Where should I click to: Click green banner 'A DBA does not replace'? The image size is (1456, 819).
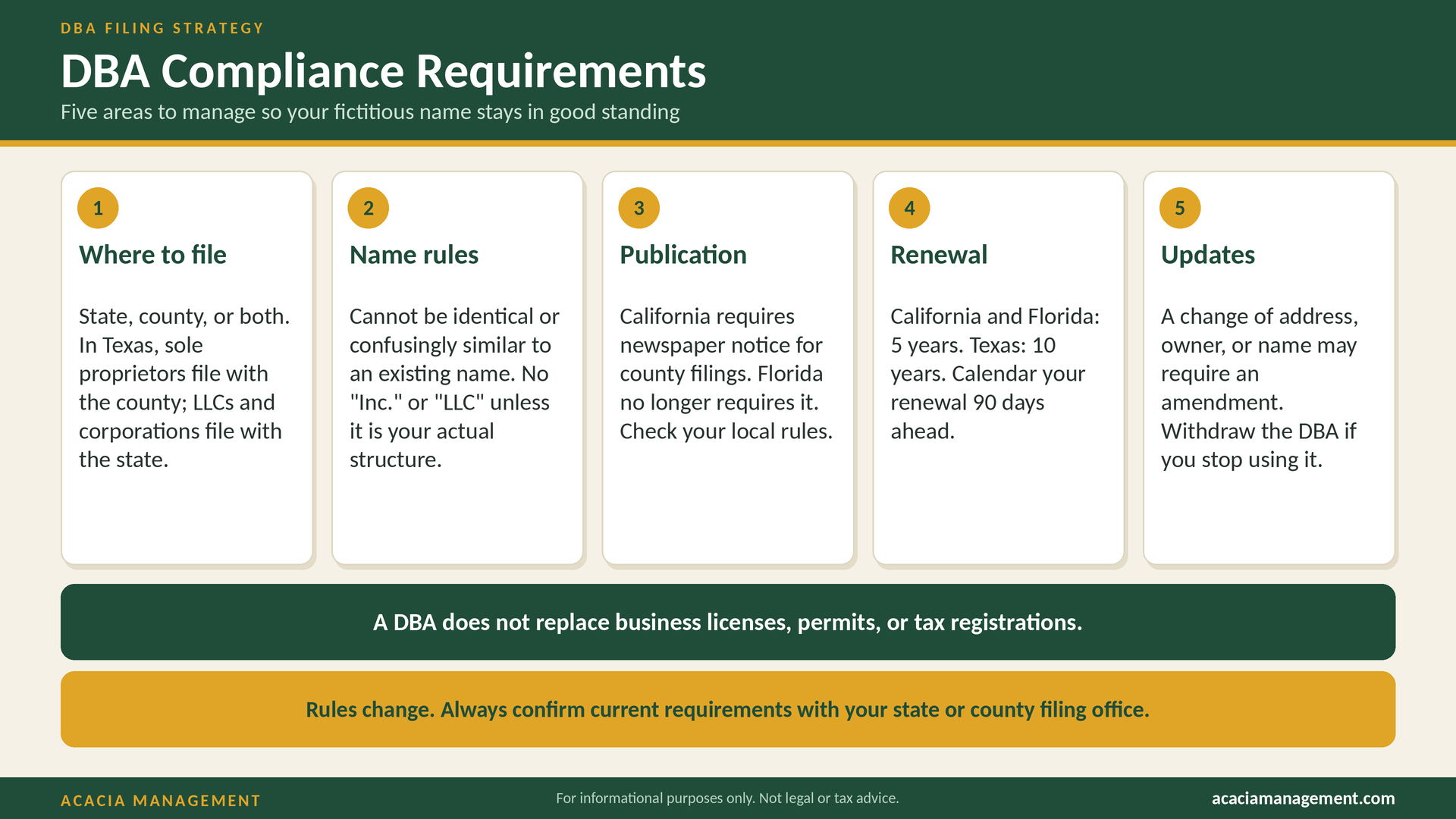coord(728,622)
